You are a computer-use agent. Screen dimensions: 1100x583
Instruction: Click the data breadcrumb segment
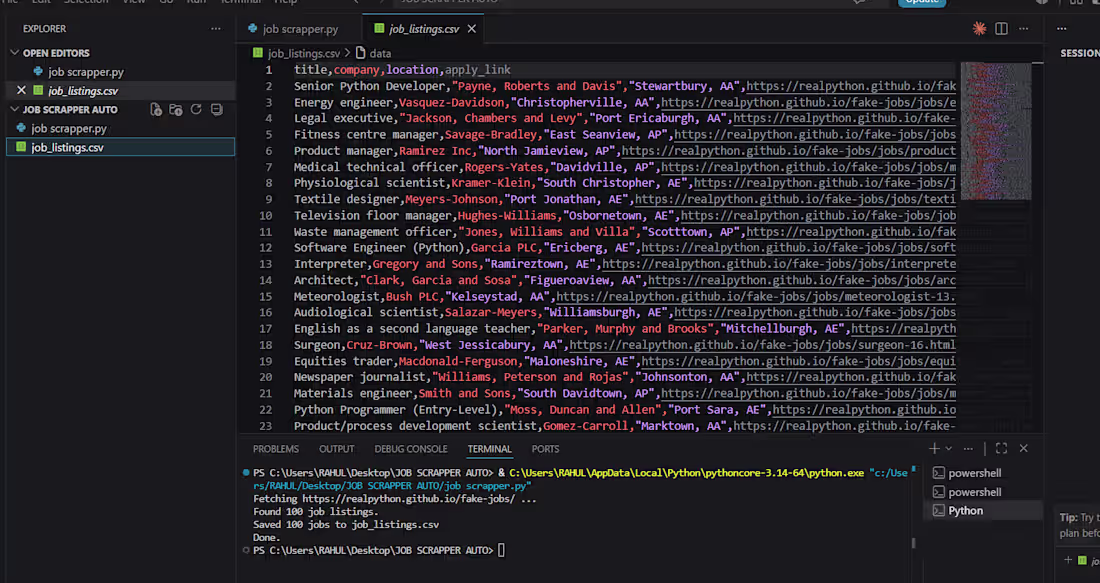click(380, 53)
